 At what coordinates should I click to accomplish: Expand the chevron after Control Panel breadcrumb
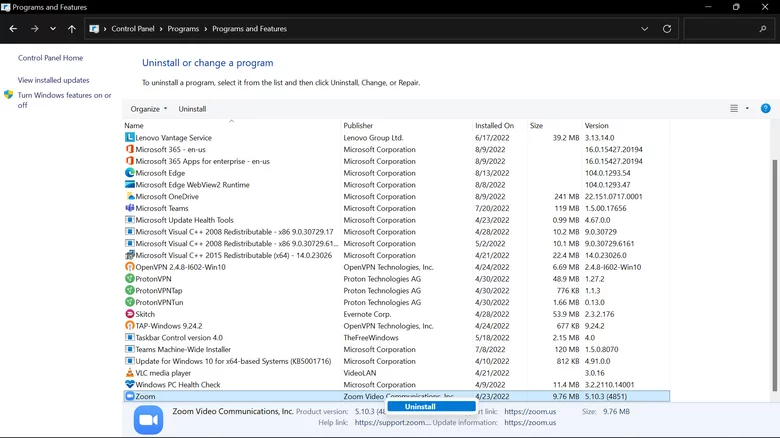(x=161, y=29)
